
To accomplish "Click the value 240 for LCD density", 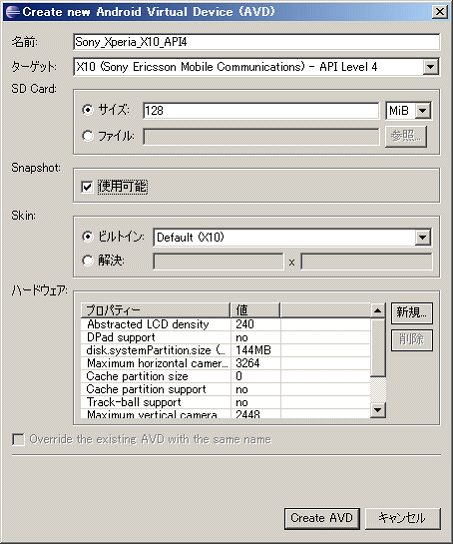I will (x=245, y=324).
